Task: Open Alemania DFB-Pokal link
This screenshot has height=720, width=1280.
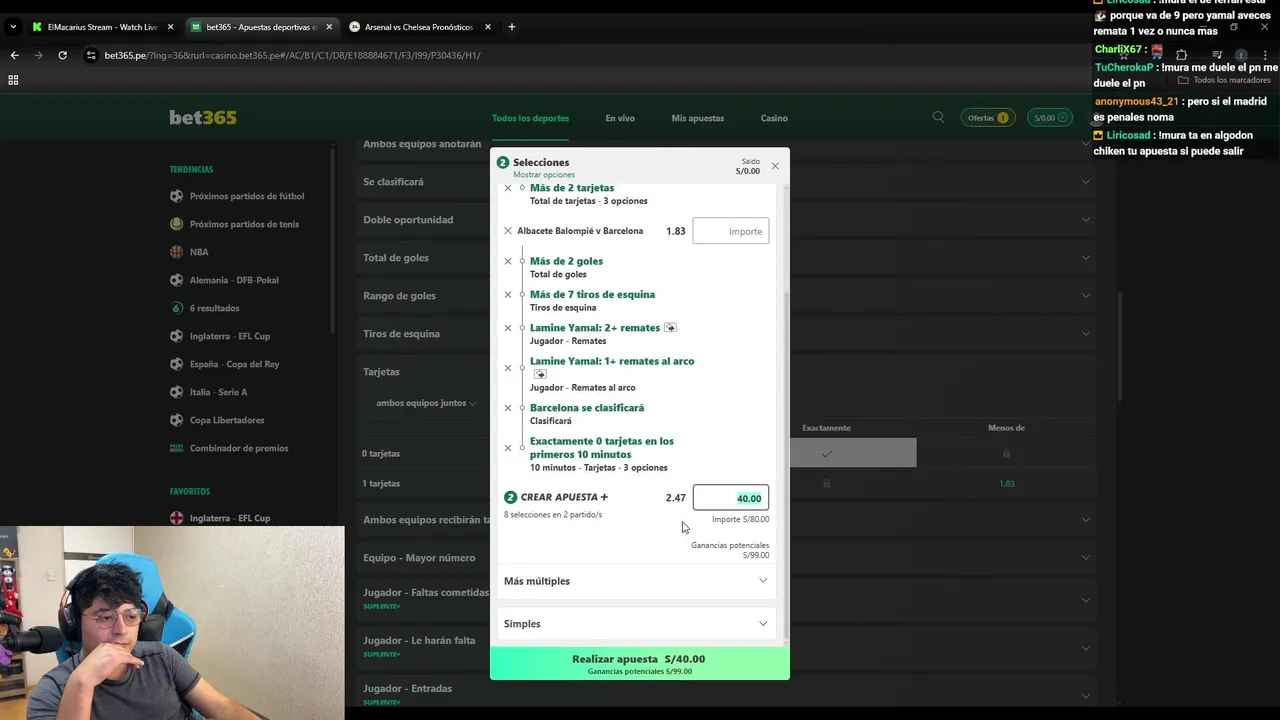Action: tap(233, 280)
